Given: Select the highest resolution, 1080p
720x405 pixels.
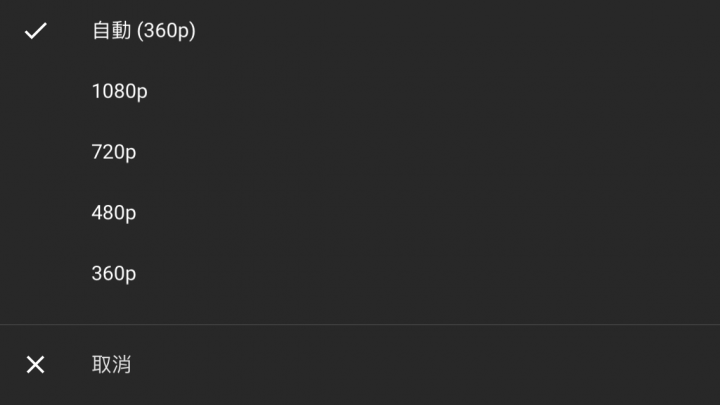Looking at the screenshot, I should tap(360, 91).
